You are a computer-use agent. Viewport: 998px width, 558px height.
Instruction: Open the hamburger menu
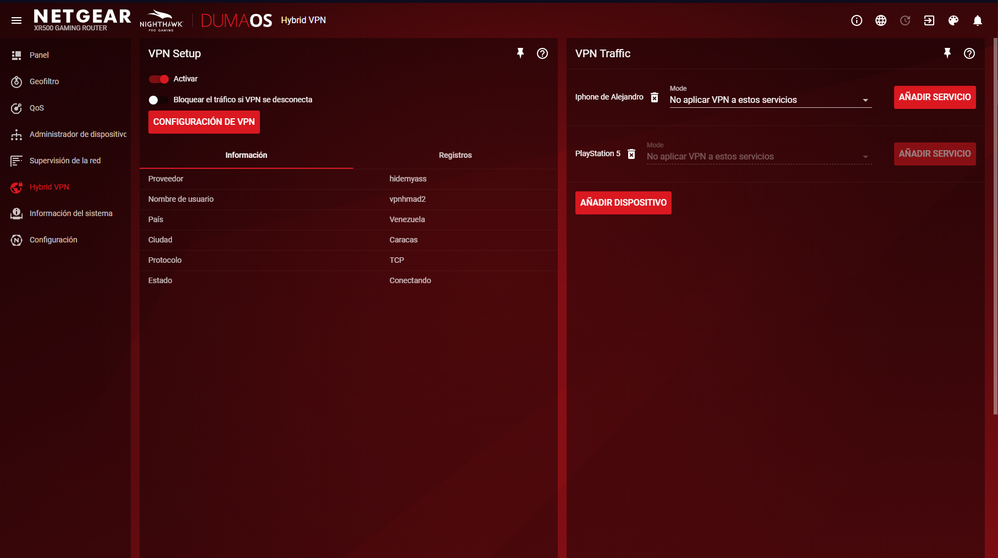point(17,20)
